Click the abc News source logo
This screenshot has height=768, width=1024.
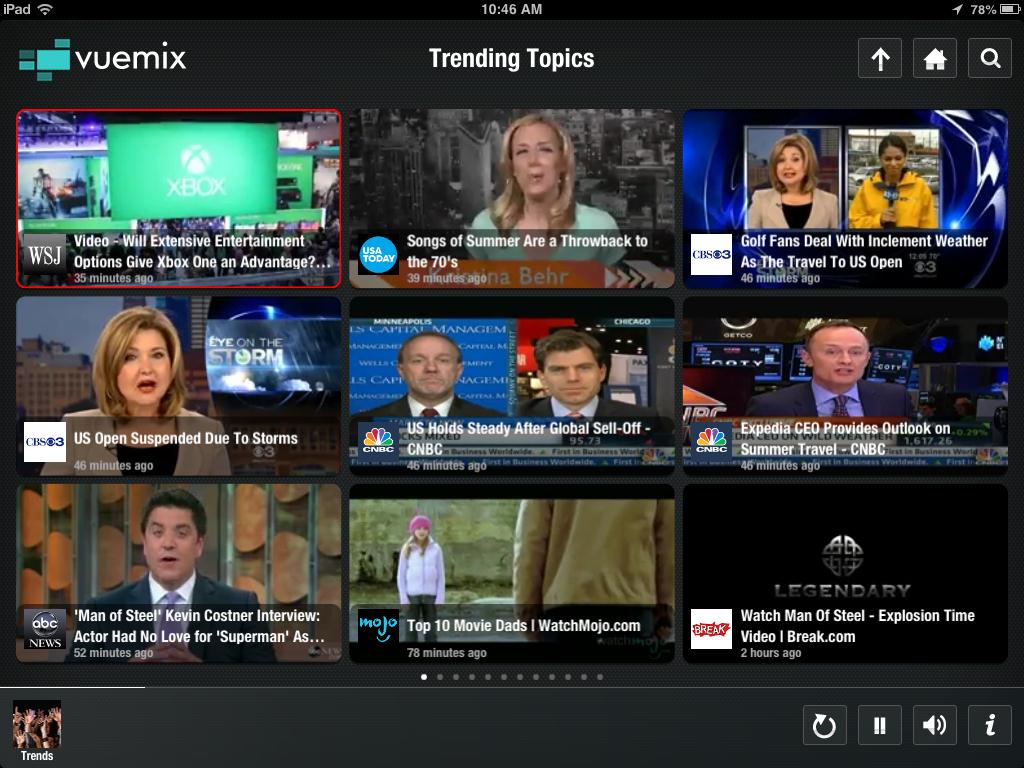tap(45, 629)
